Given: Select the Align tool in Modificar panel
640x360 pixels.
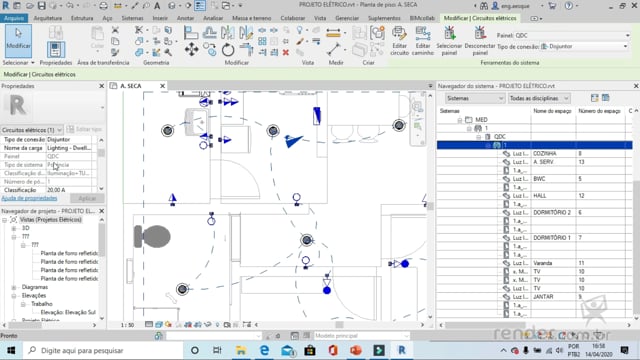Looking at the screenshot, I should coord(190,33).
